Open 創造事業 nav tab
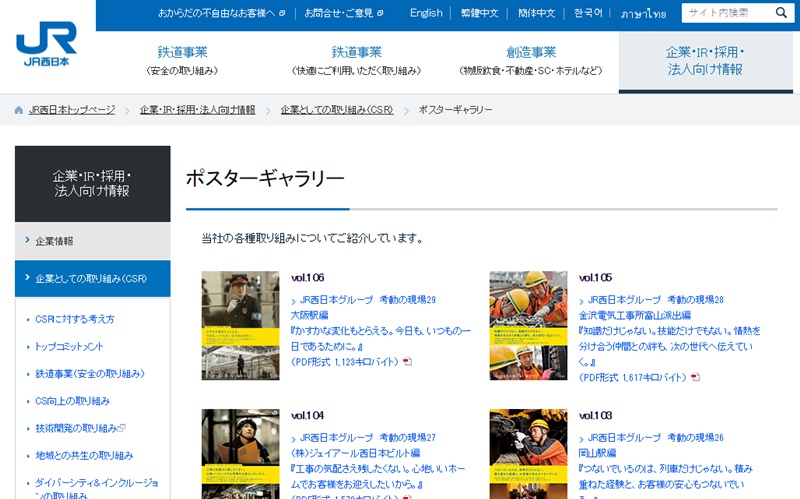Viewport: 800px width, 499px height. point(531,61)
